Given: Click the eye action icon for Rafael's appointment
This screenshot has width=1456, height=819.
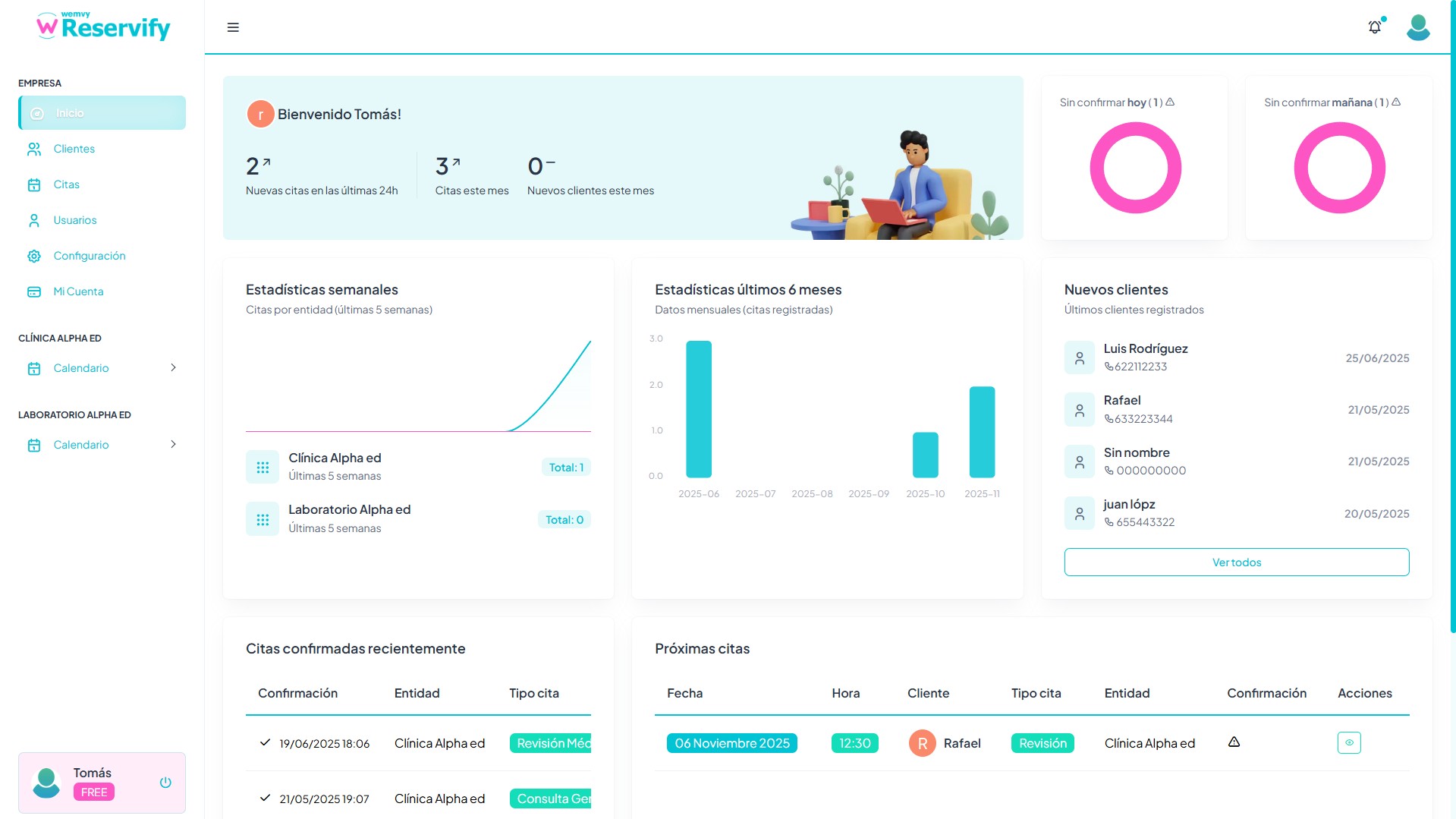Looking at the screenshot, I should [x=1348, y=743].
